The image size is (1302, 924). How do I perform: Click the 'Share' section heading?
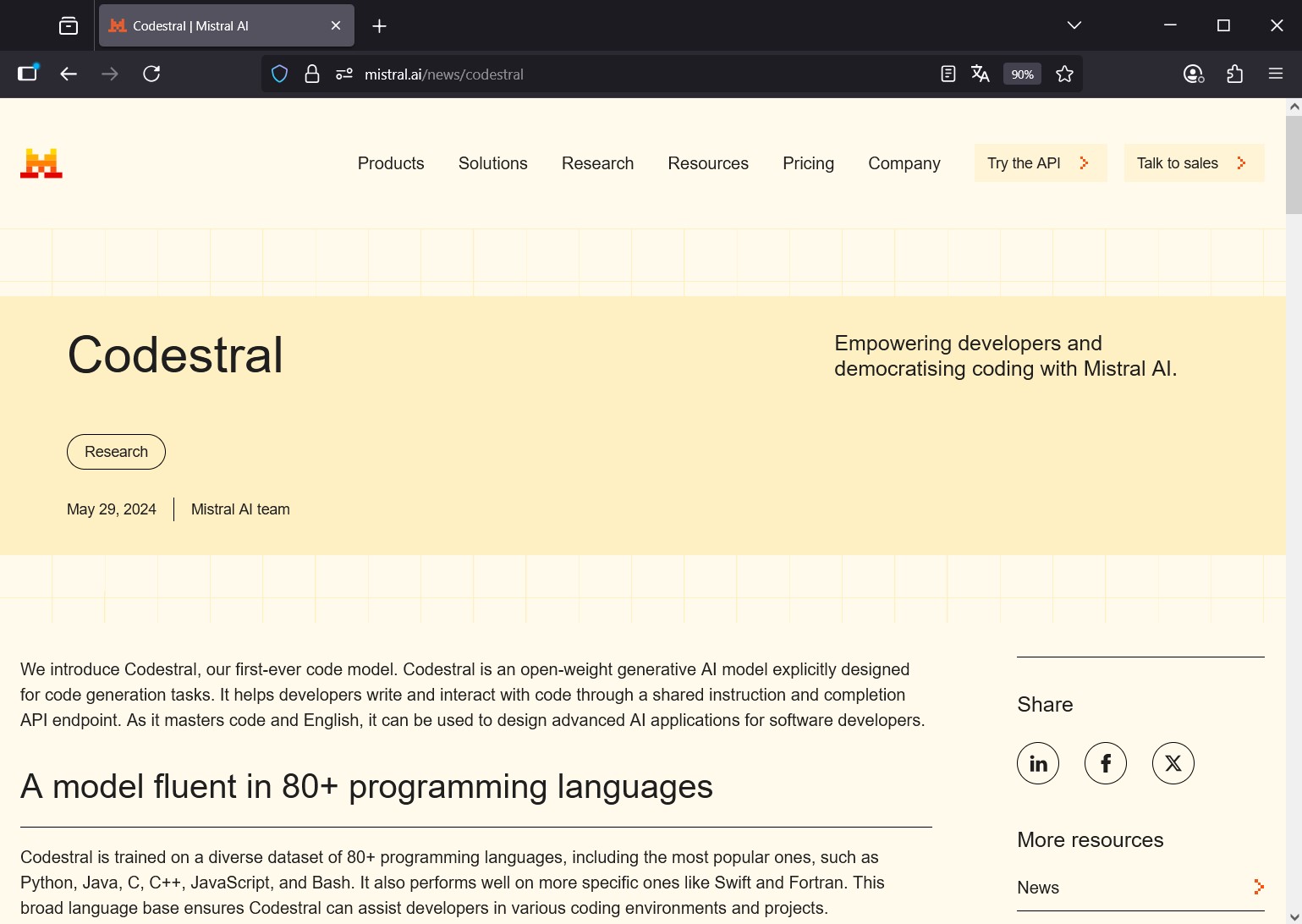[1045, 705]
